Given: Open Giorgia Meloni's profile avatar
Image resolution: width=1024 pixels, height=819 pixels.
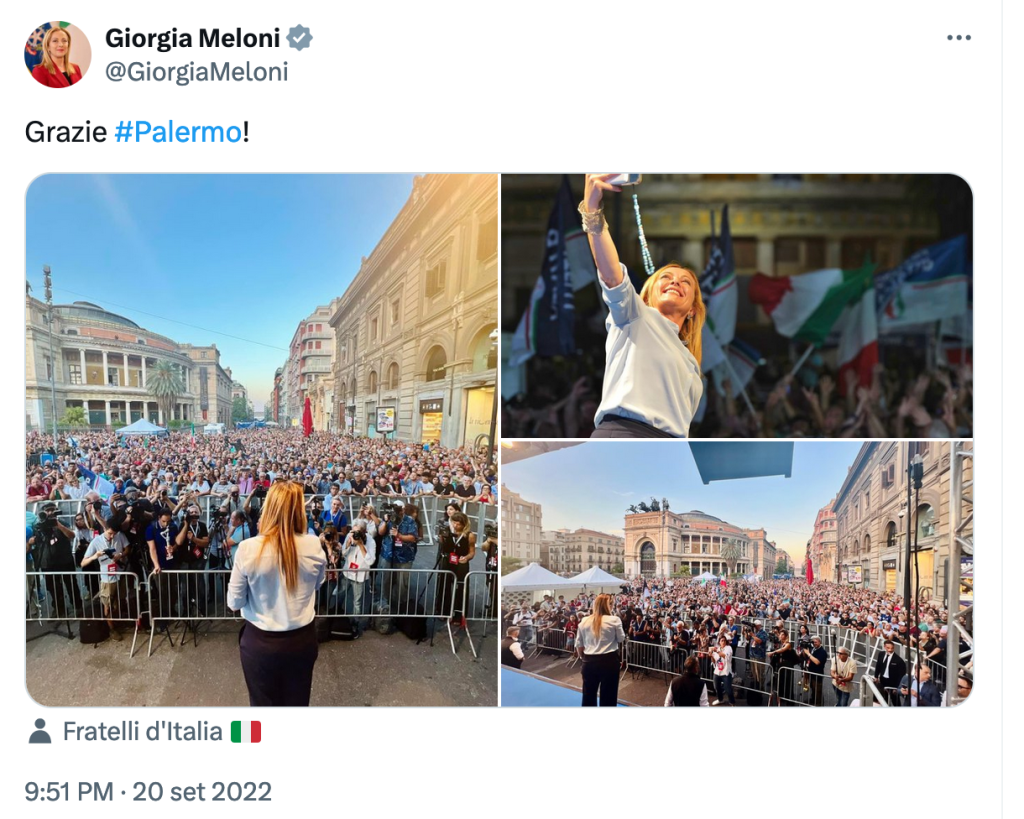Looking at the screenshot, I should (x=57, y=54).
